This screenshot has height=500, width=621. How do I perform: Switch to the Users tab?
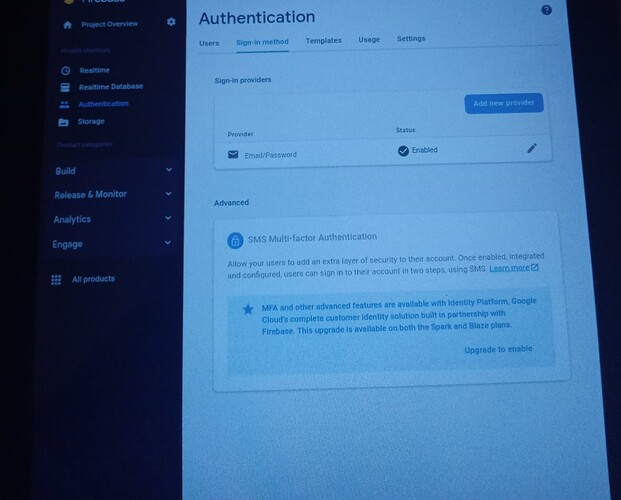(x=209, y=43)
